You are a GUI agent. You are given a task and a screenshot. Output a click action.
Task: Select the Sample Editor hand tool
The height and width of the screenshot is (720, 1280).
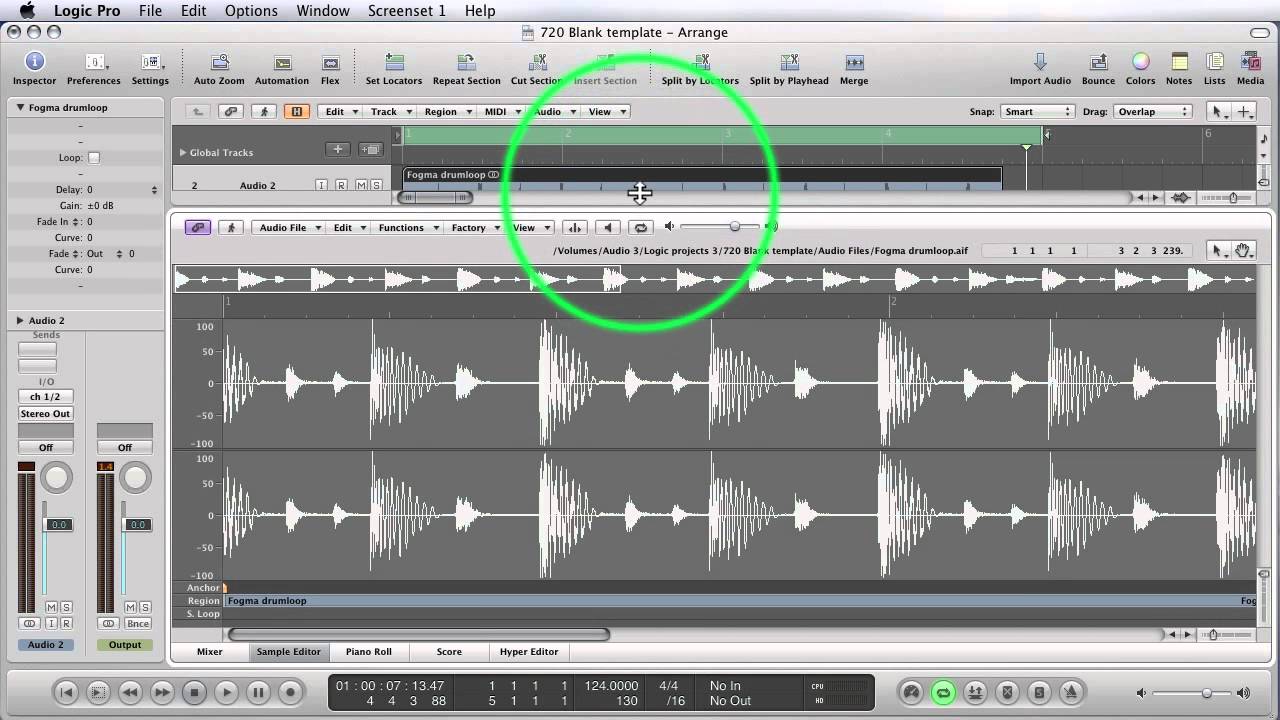point(1243,251)
